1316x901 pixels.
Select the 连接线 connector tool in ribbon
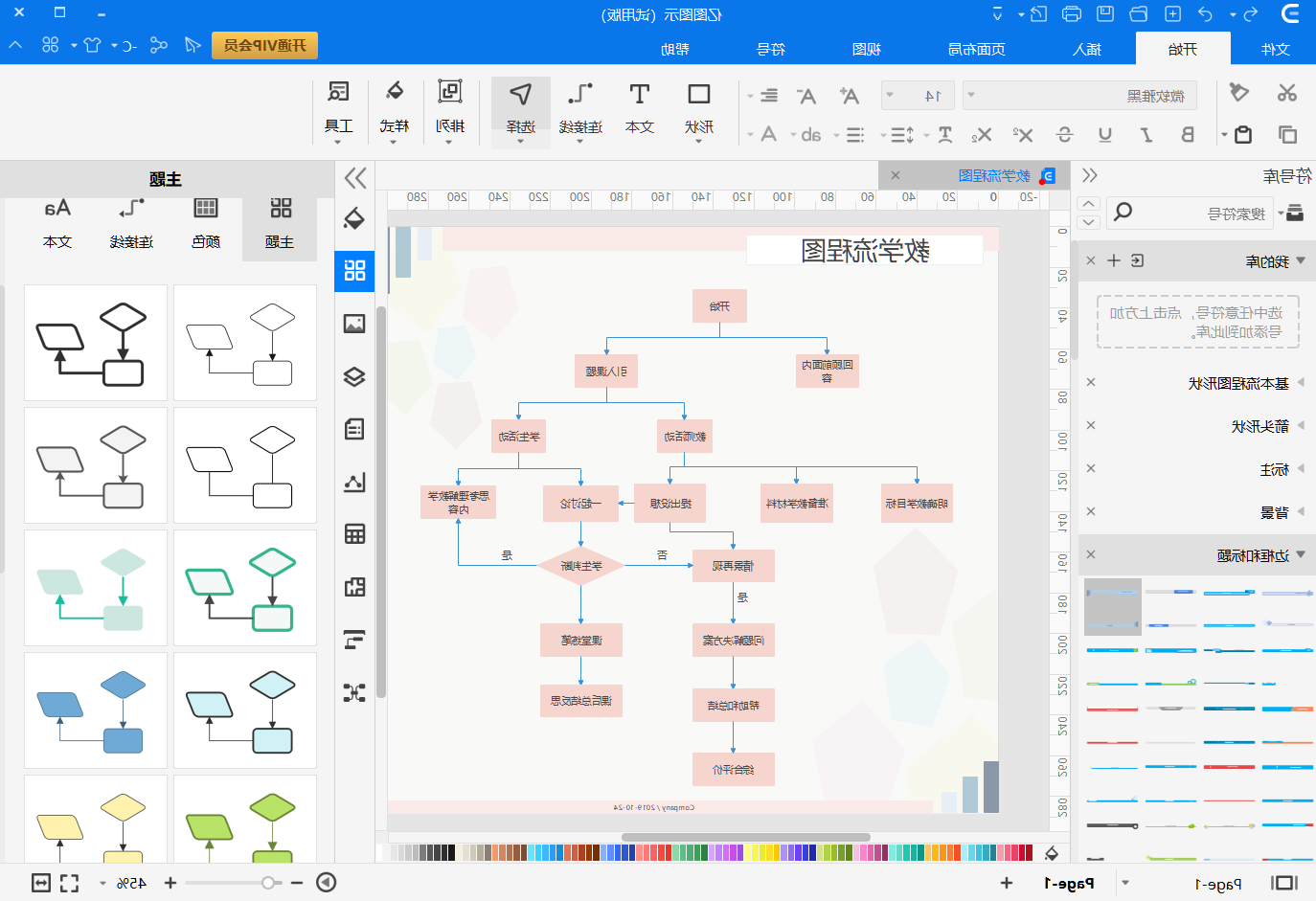pos(580,112)
